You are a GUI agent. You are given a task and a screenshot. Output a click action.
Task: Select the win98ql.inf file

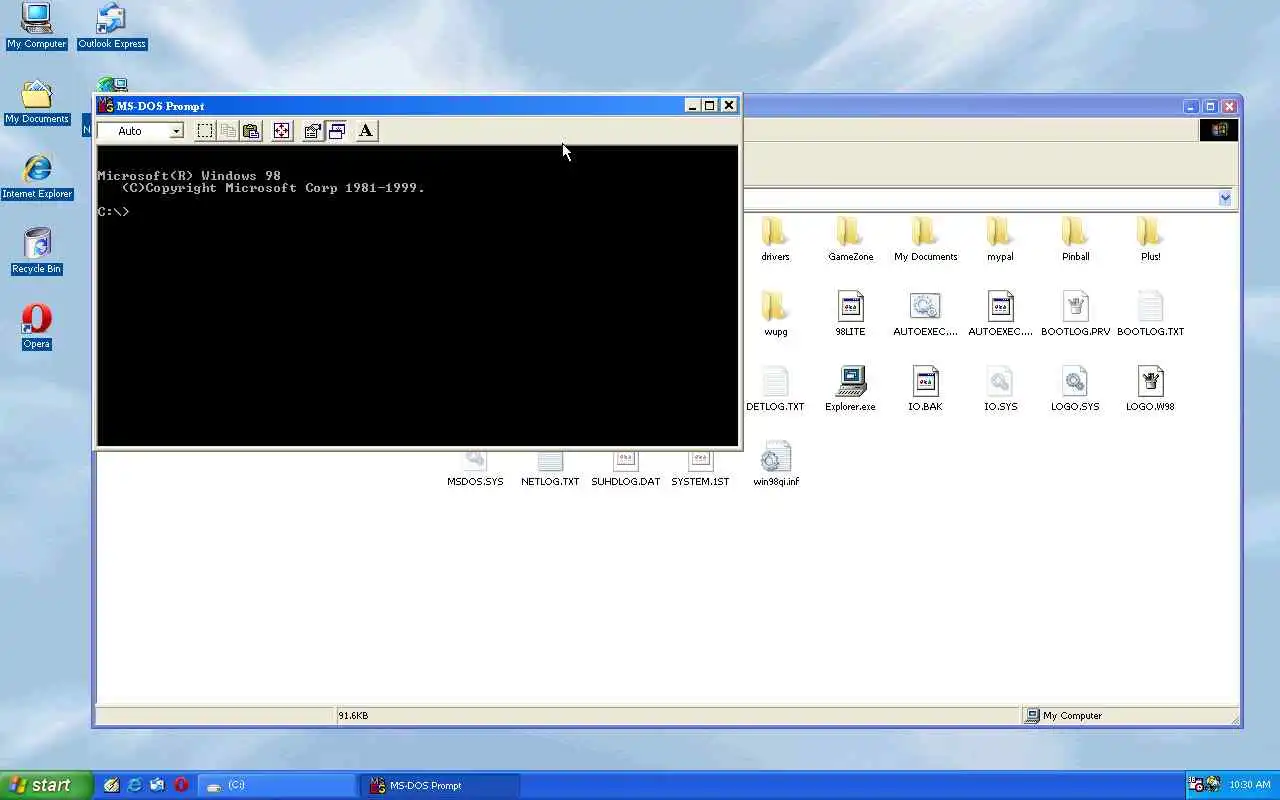pos(775,464)
